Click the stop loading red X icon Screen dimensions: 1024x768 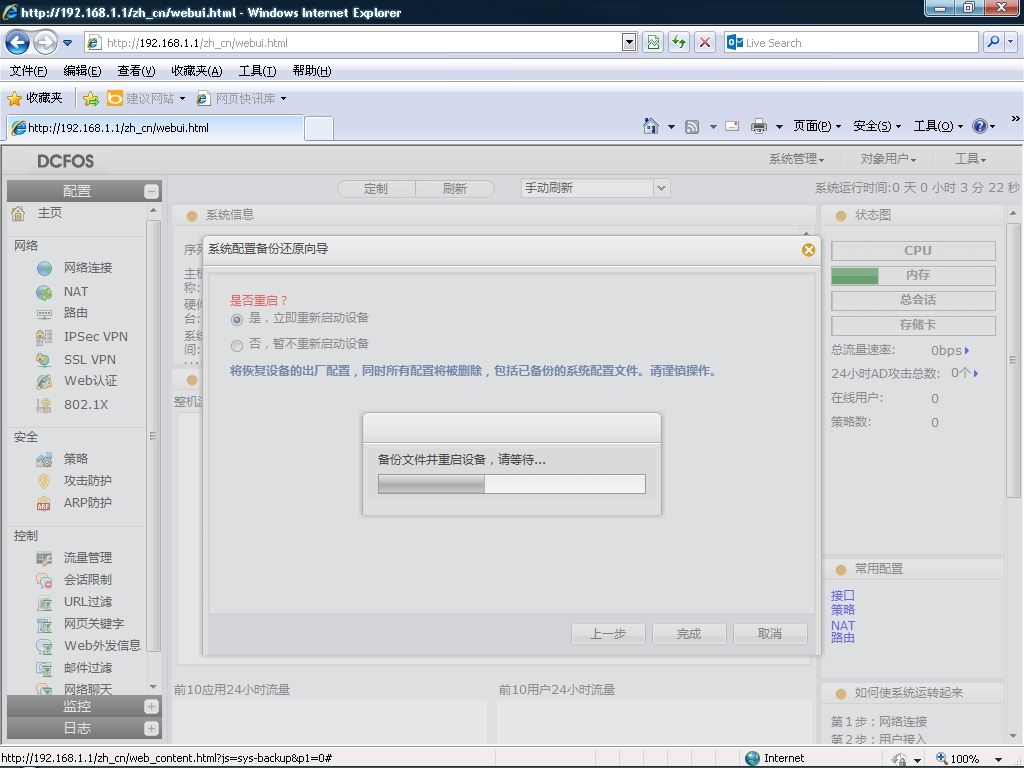tap(705, 42)
